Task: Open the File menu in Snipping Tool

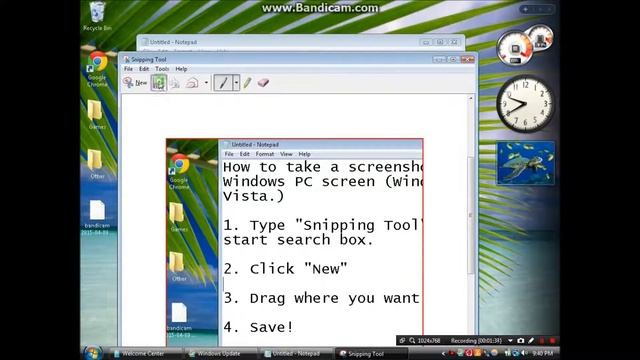Action: pos(128,69)
